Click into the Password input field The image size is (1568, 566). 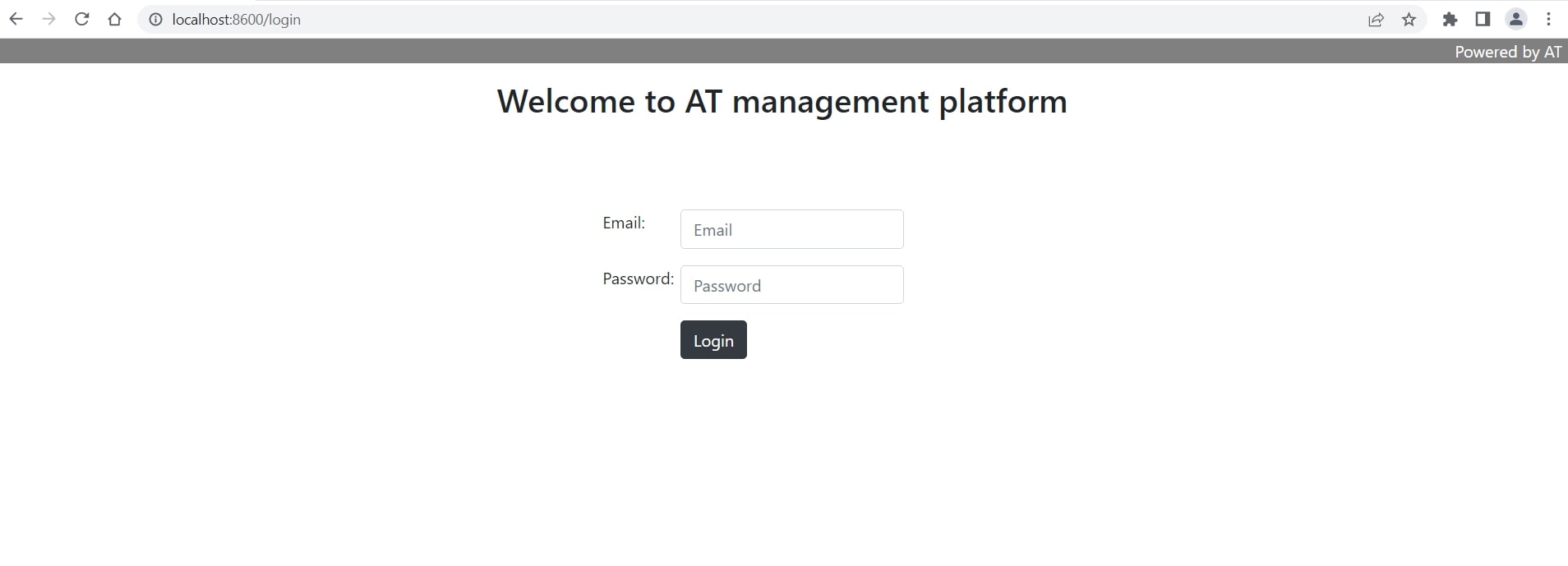click(x=791, y=285)
